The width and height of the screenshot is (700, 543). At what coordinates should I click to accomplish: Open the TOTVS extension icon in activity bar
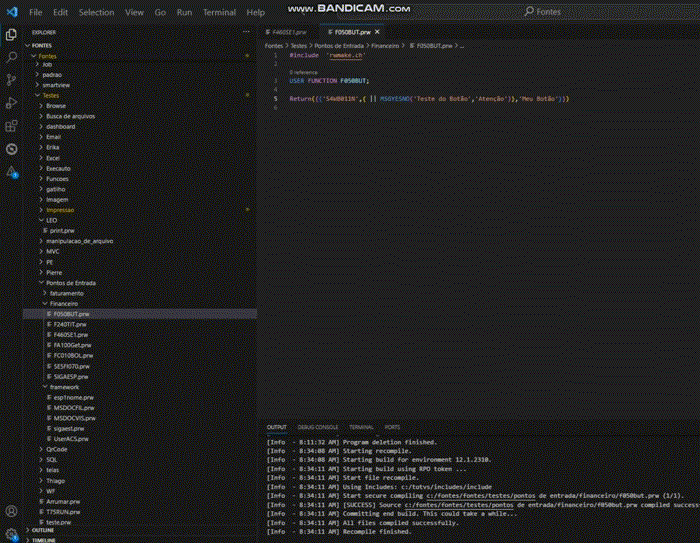click(12, 149)
